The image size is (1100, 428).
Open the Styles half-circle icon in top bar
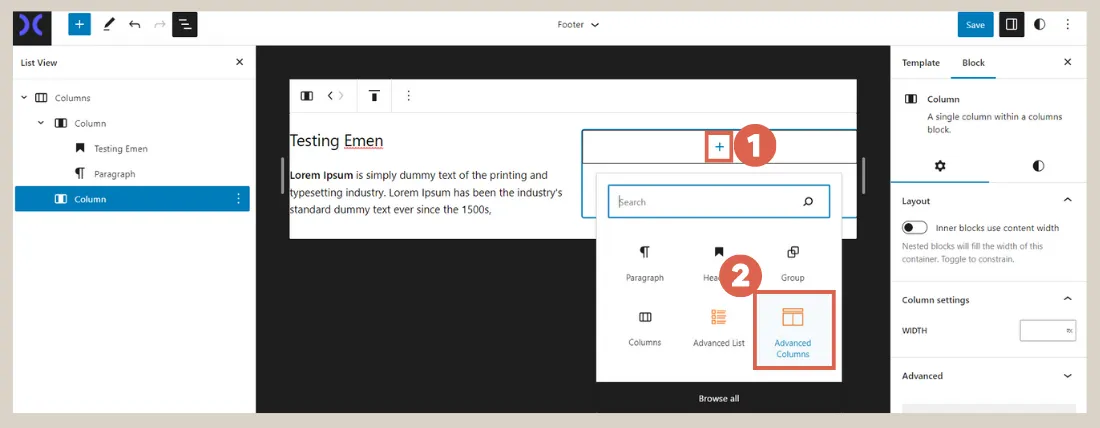(x=1039, y=25)
